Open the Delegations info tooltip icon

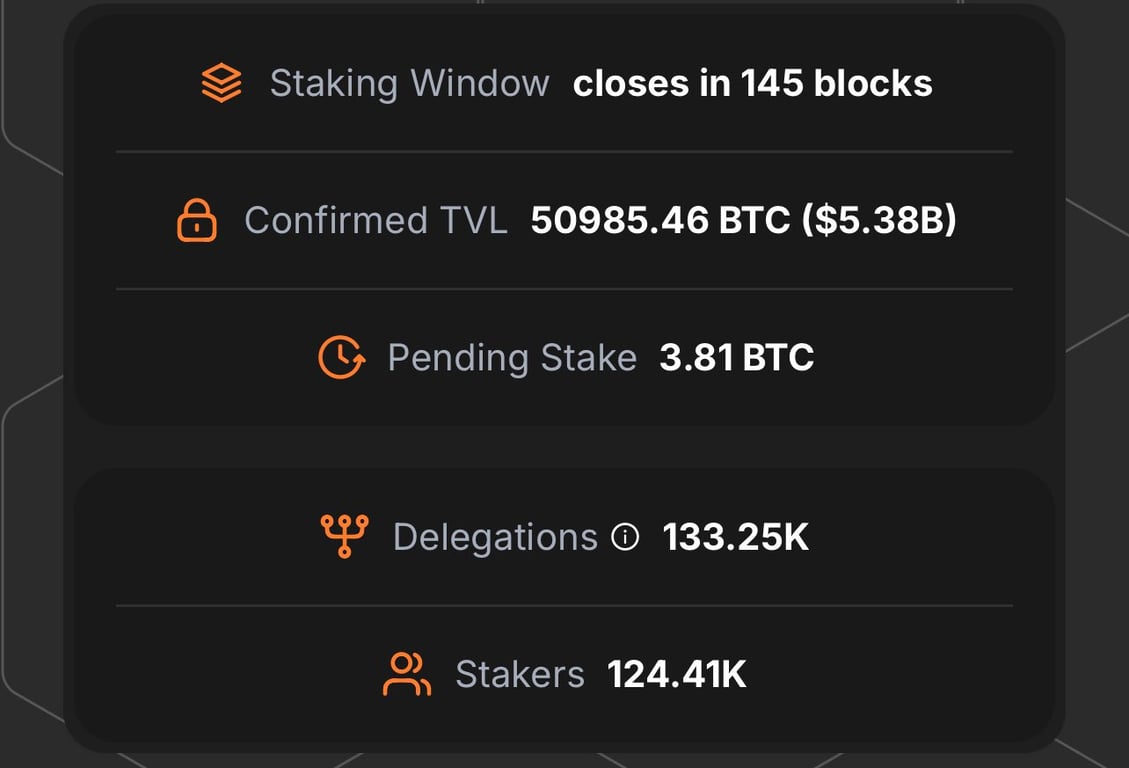[625, 538]
